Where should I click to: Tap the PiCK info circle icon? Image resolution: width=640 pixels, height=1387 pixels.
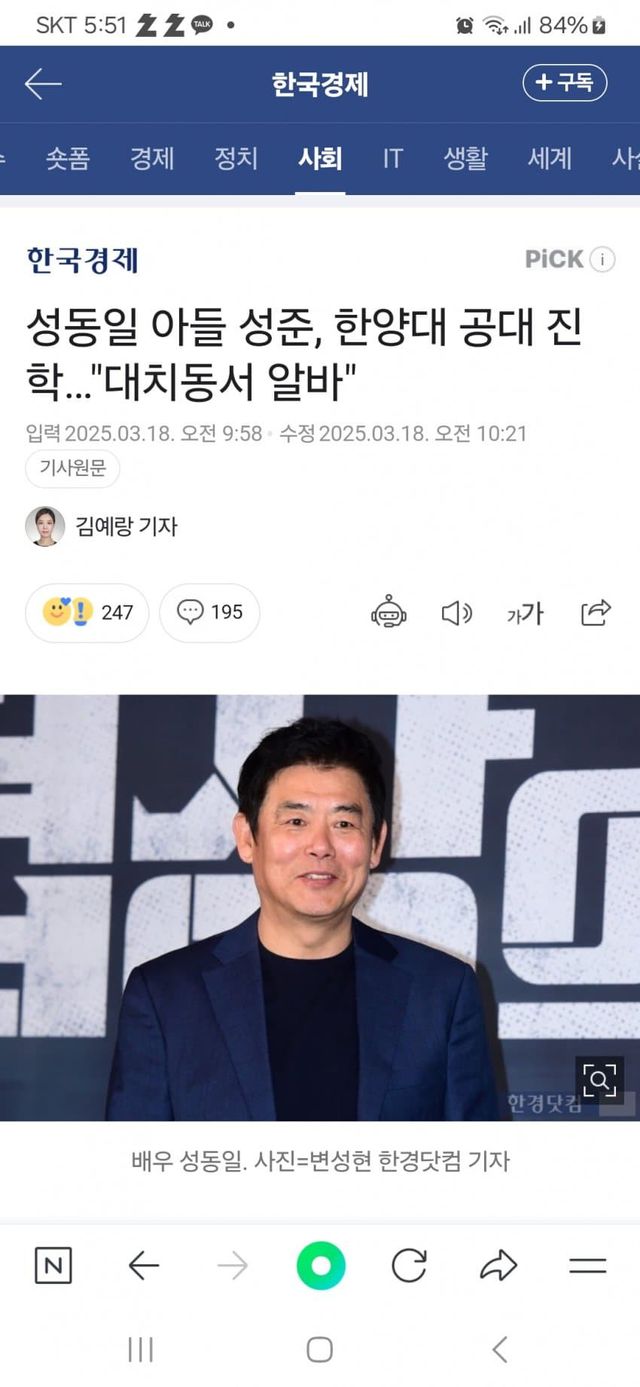602,260
